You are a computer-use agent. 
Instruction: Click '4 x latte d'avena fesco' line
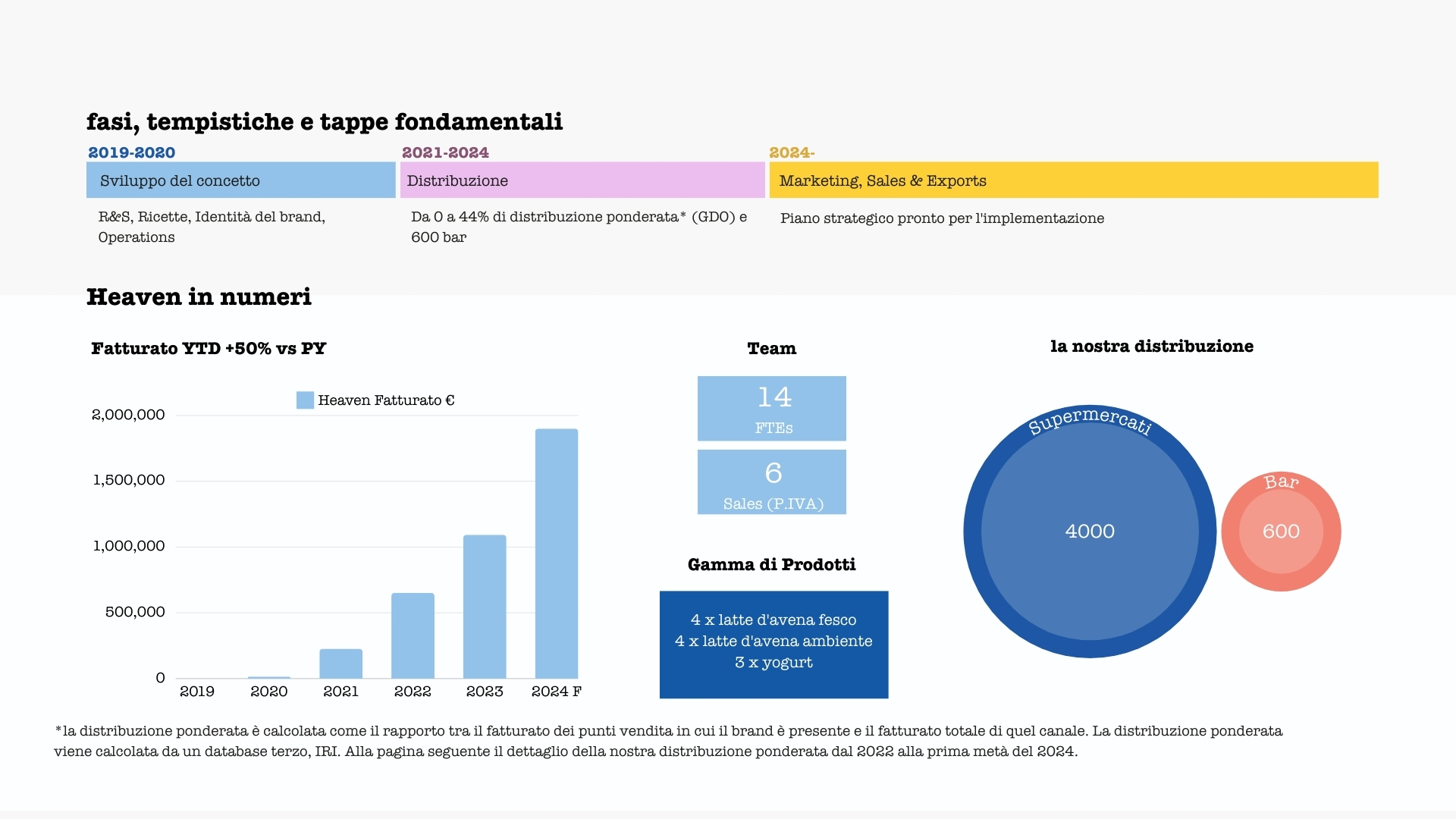click(x=773, y=620)
